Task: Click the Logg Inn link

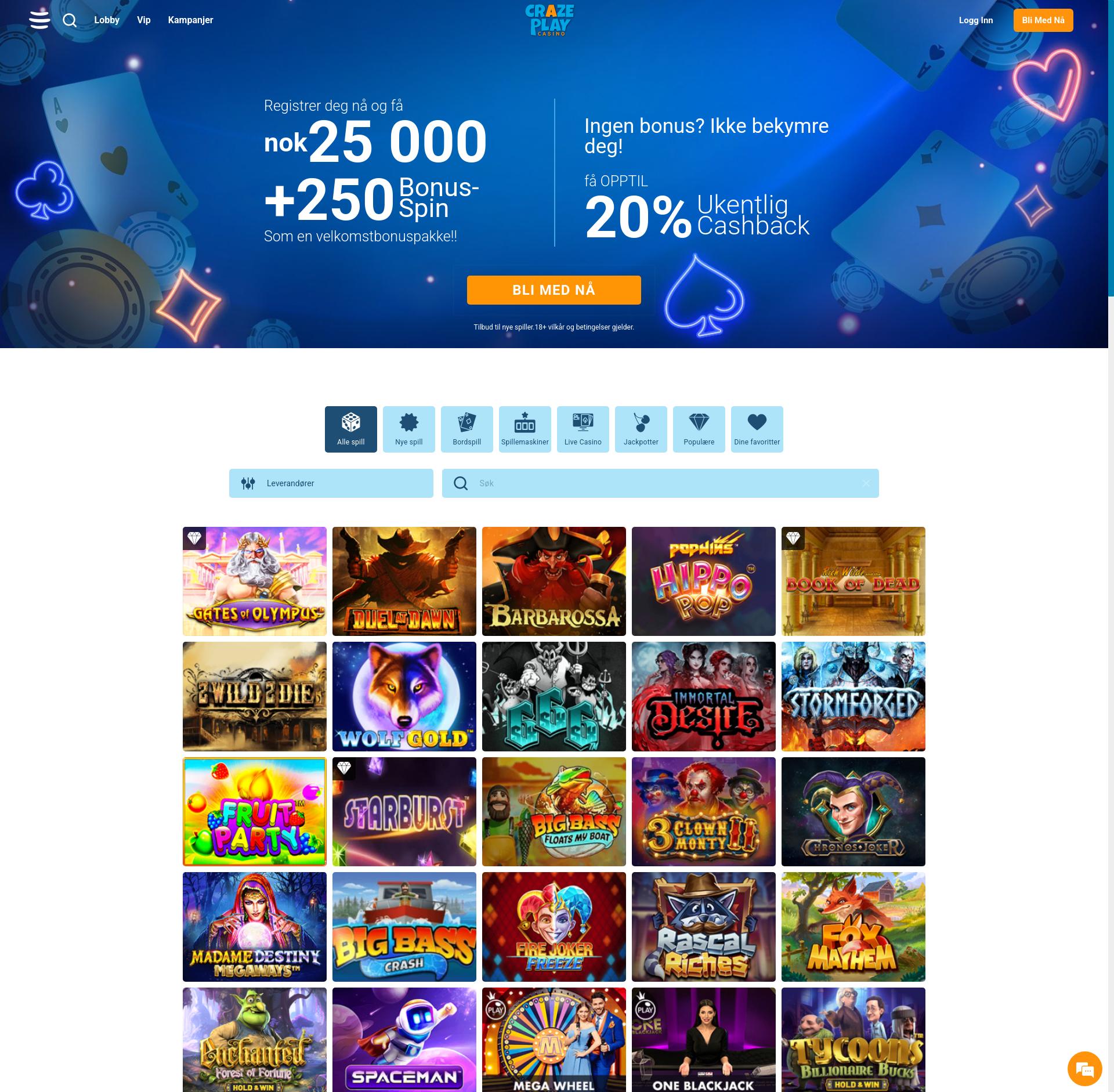Action: (x=976, y=20)
